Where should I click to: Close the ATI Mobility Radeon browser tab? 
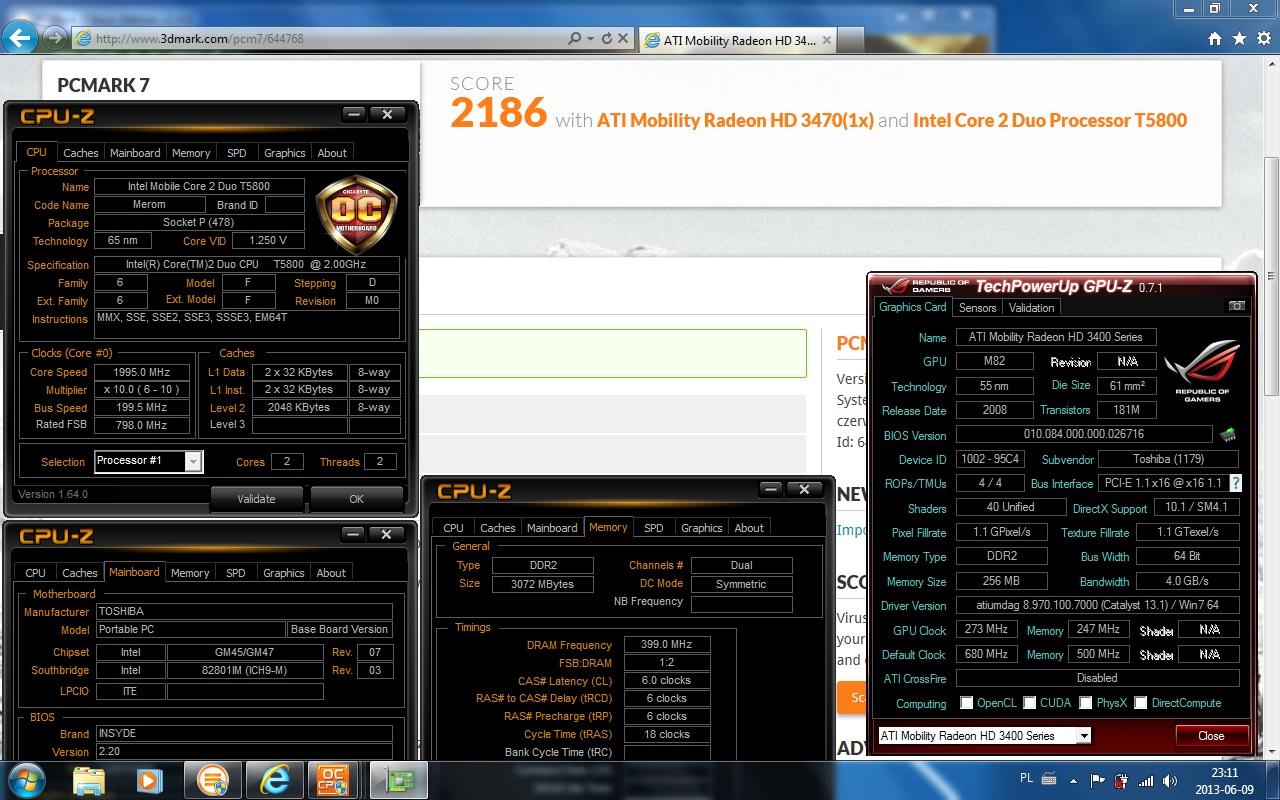tap(826, 40)
